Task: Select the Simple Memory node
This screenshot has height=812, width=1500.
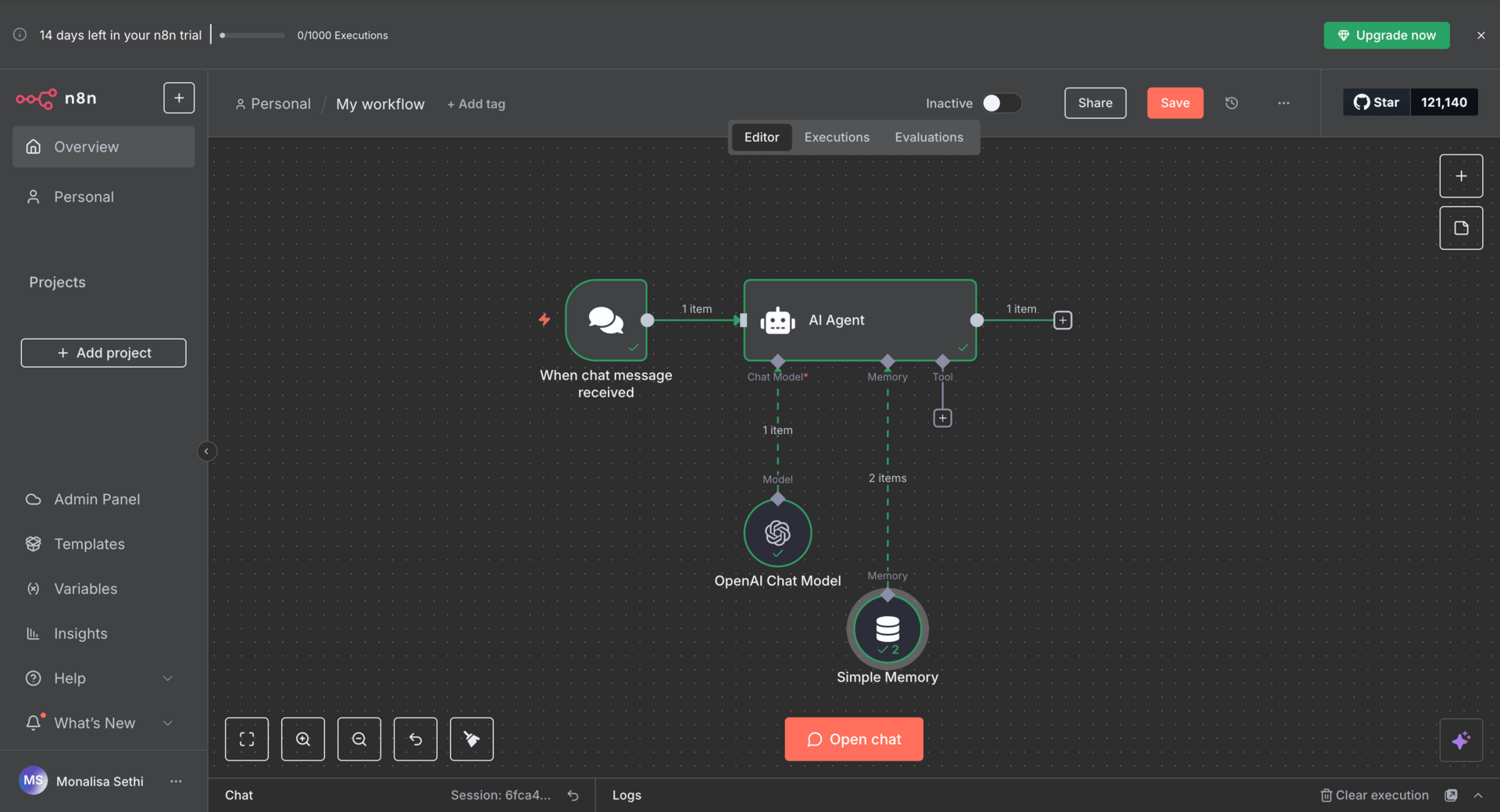Action: tap(887, 629)
